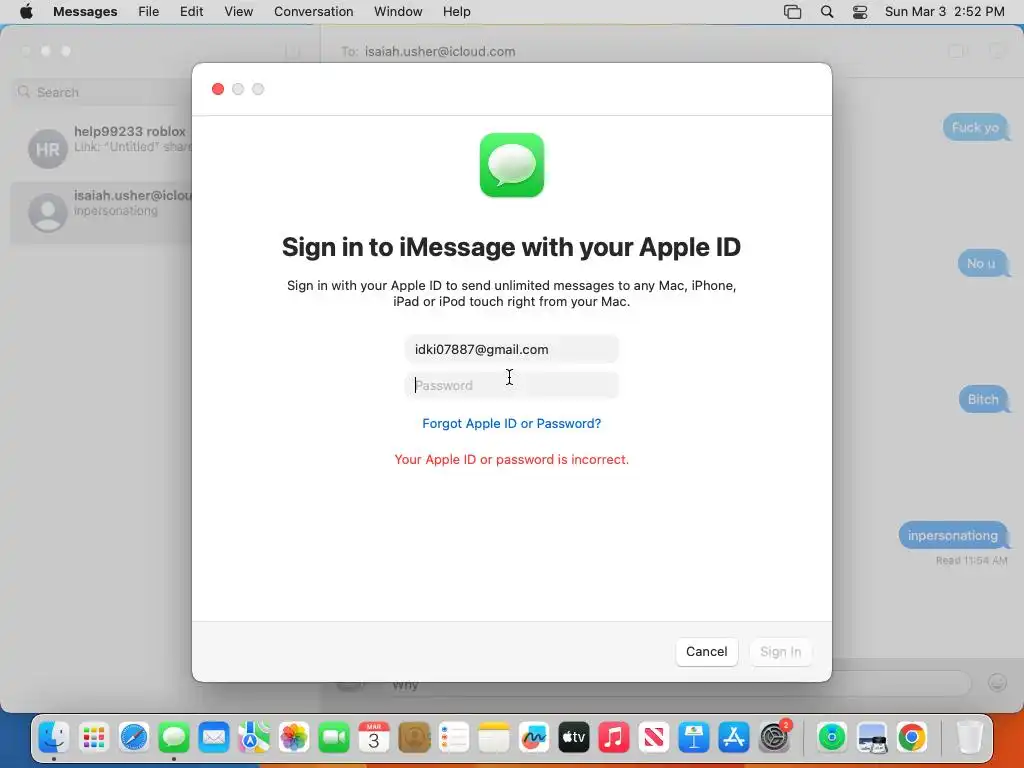Screen dimensions: 1024x768
Task: Click the Messages dock icon
Action: tap(174, 738)
